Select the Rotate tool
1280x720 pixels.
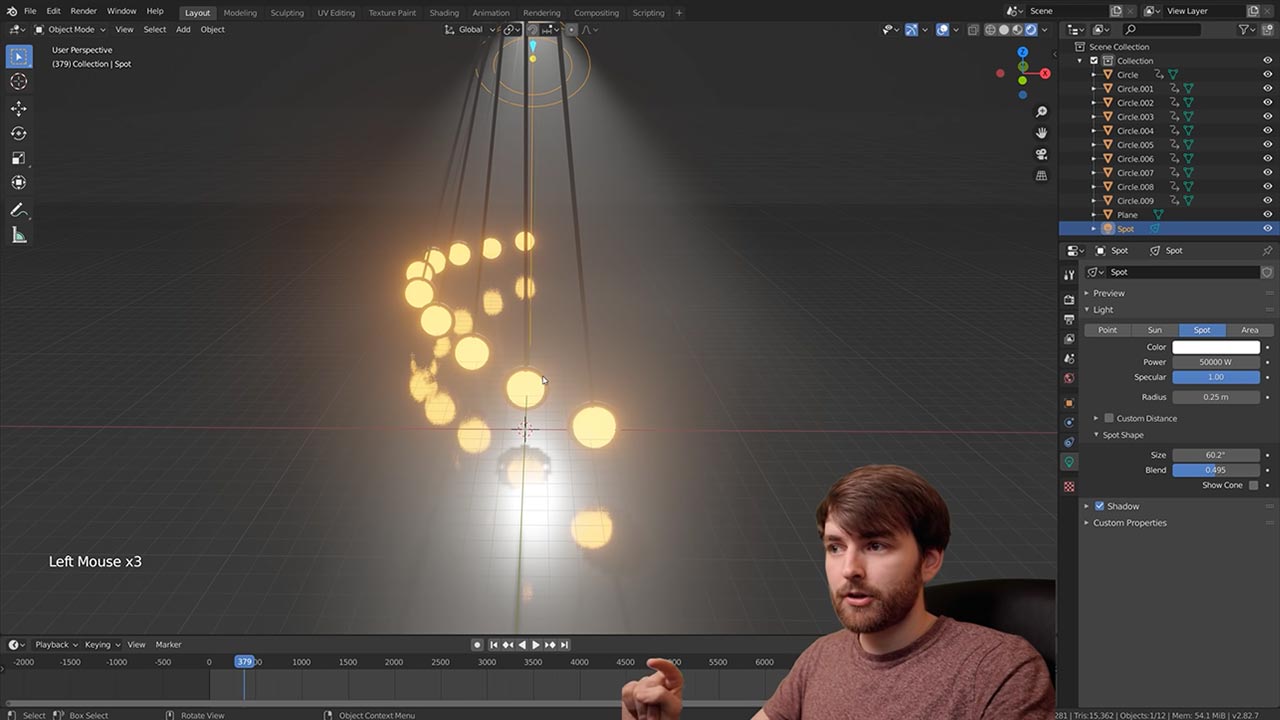click(19, 133)
